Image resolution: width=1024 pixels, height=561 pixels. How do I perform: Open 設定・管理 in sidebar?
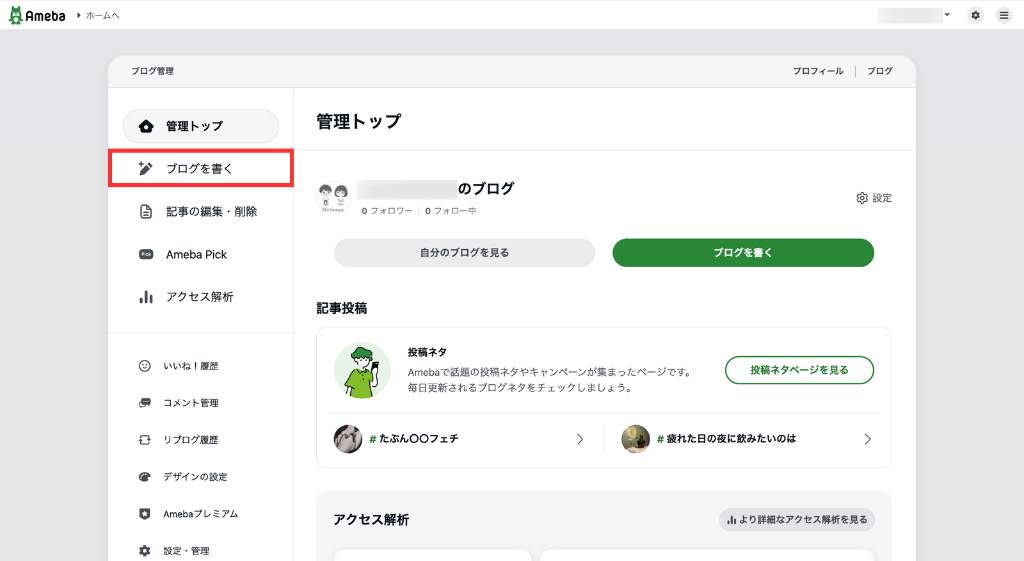186,551
